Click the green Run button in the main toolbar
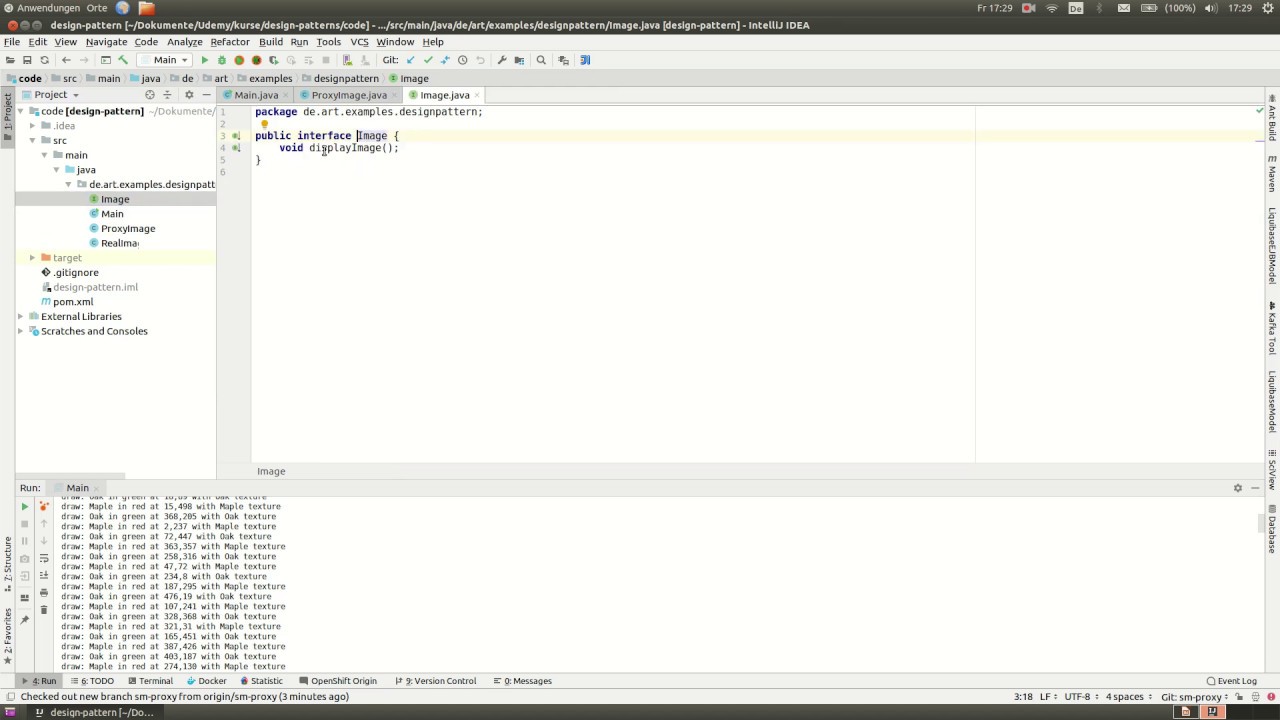The height and width of the screenshot is (720, 1280). tap(205, 60)
